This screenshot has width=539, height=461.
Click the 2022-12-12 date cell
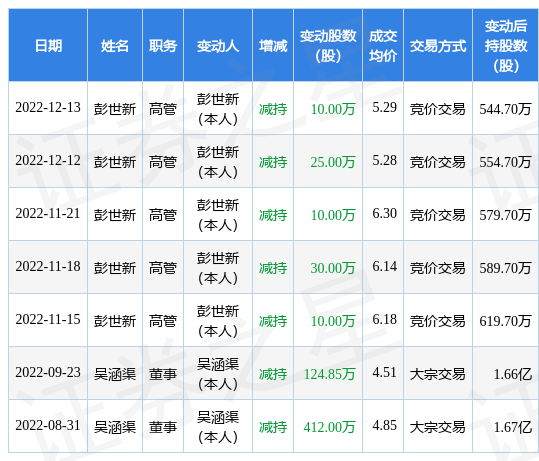(x=48, y=161)
